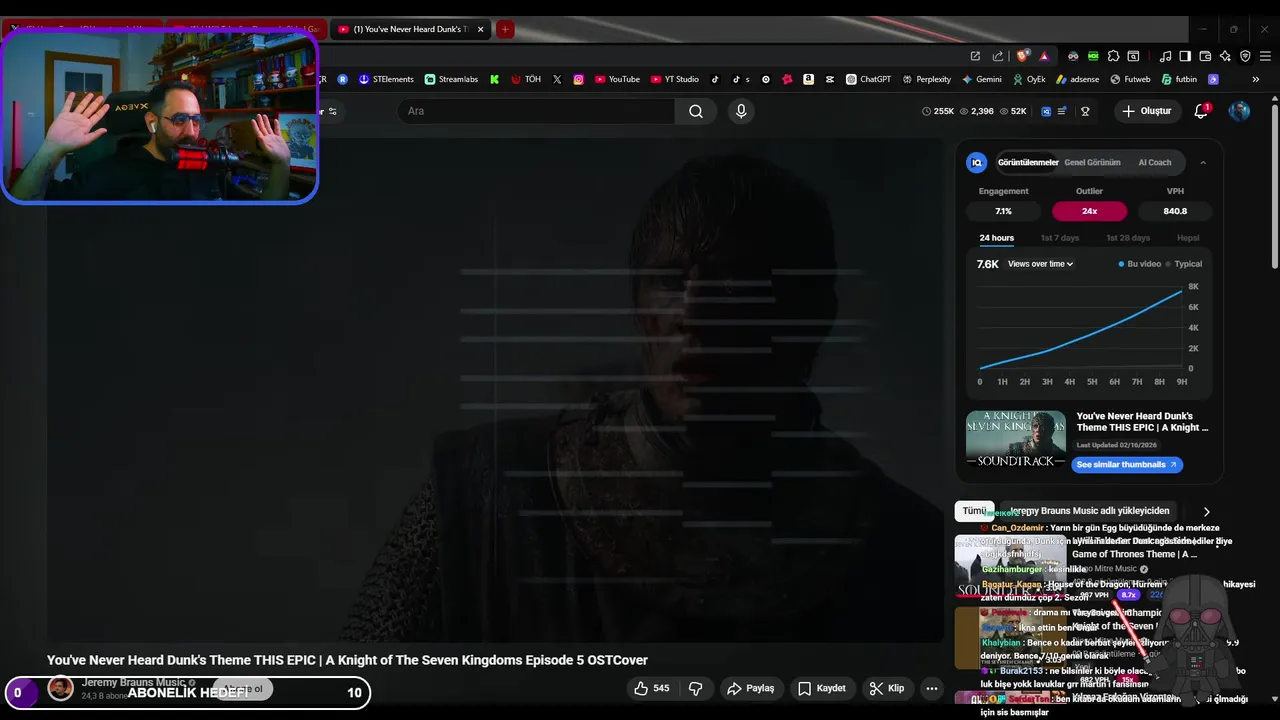Click the Brave Rewards triangle icon
The image size is (1280, 720).
pos(1044,56)
